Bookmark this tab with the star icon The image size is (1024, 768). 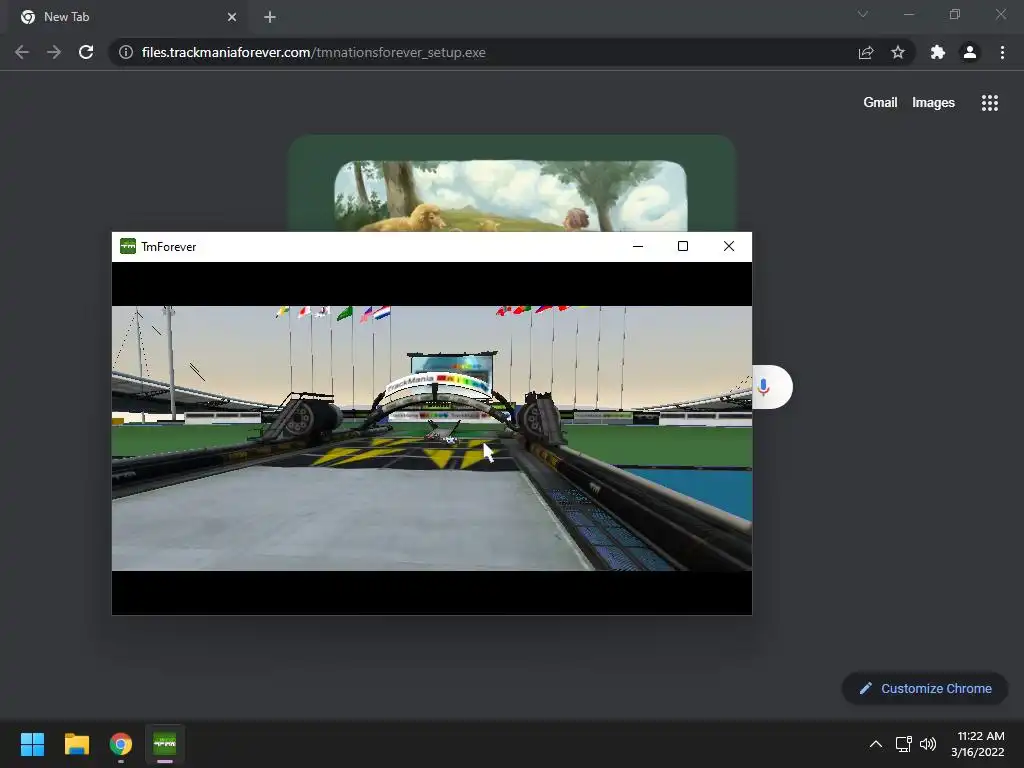point(898,52)
